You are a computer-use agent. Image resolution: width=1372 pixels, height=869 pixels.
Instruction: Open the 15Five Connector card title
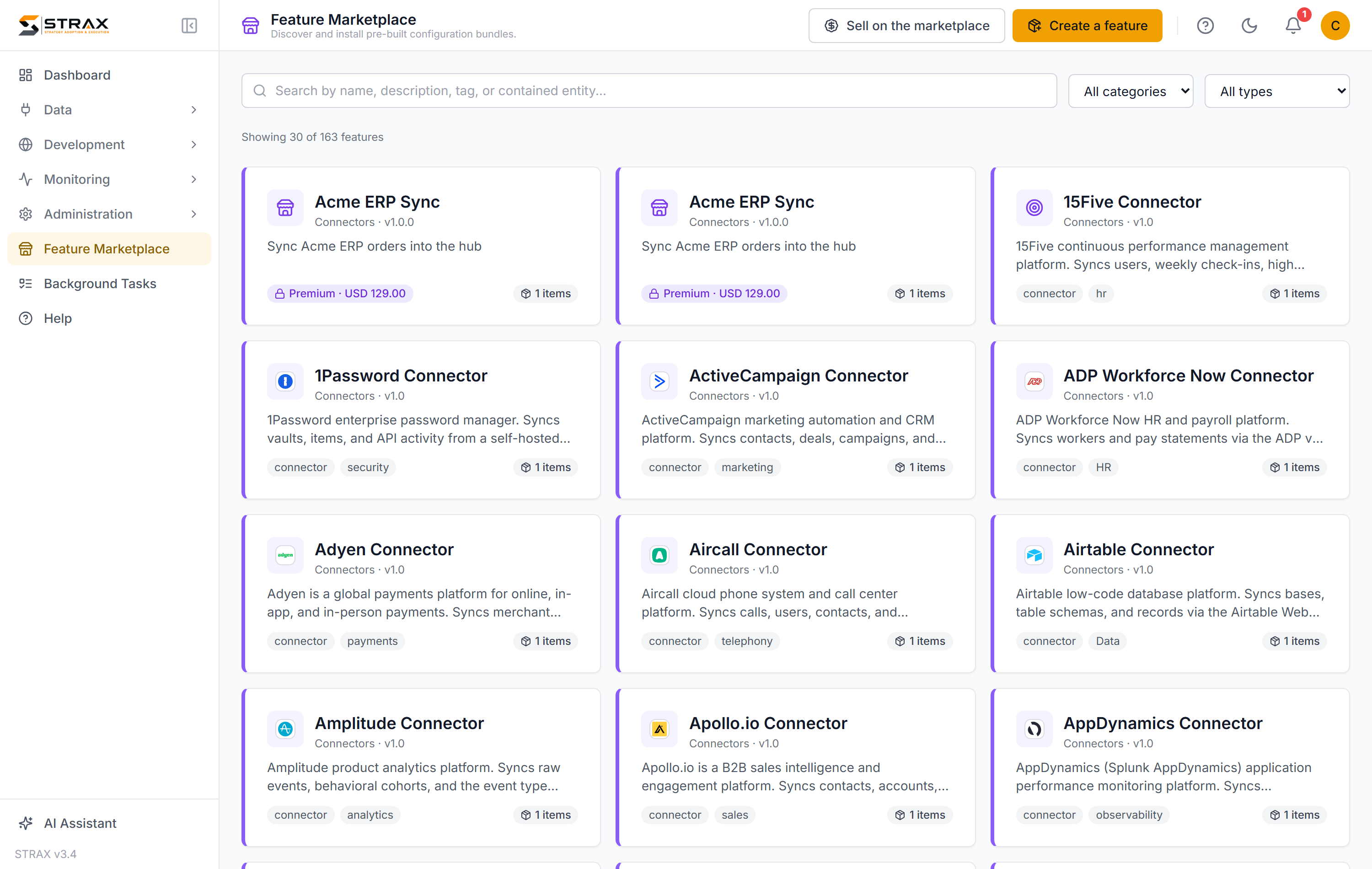click(1132, 202)
